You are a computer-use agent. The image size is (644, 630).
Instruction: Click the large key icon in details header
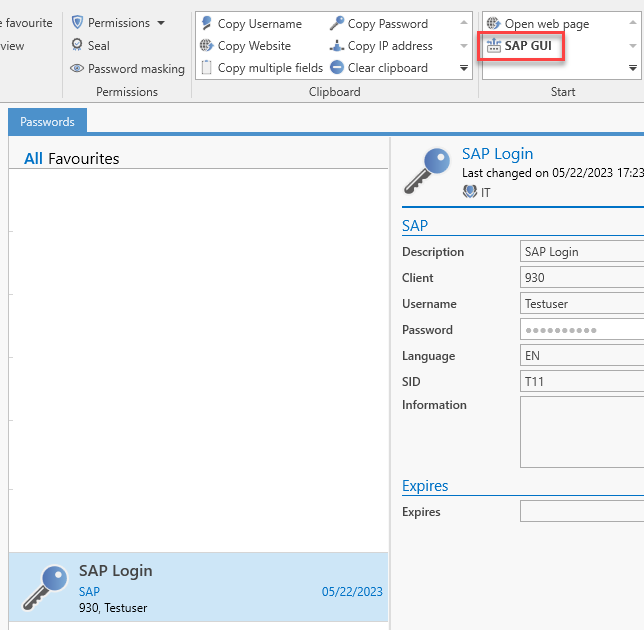pos(427,170)
